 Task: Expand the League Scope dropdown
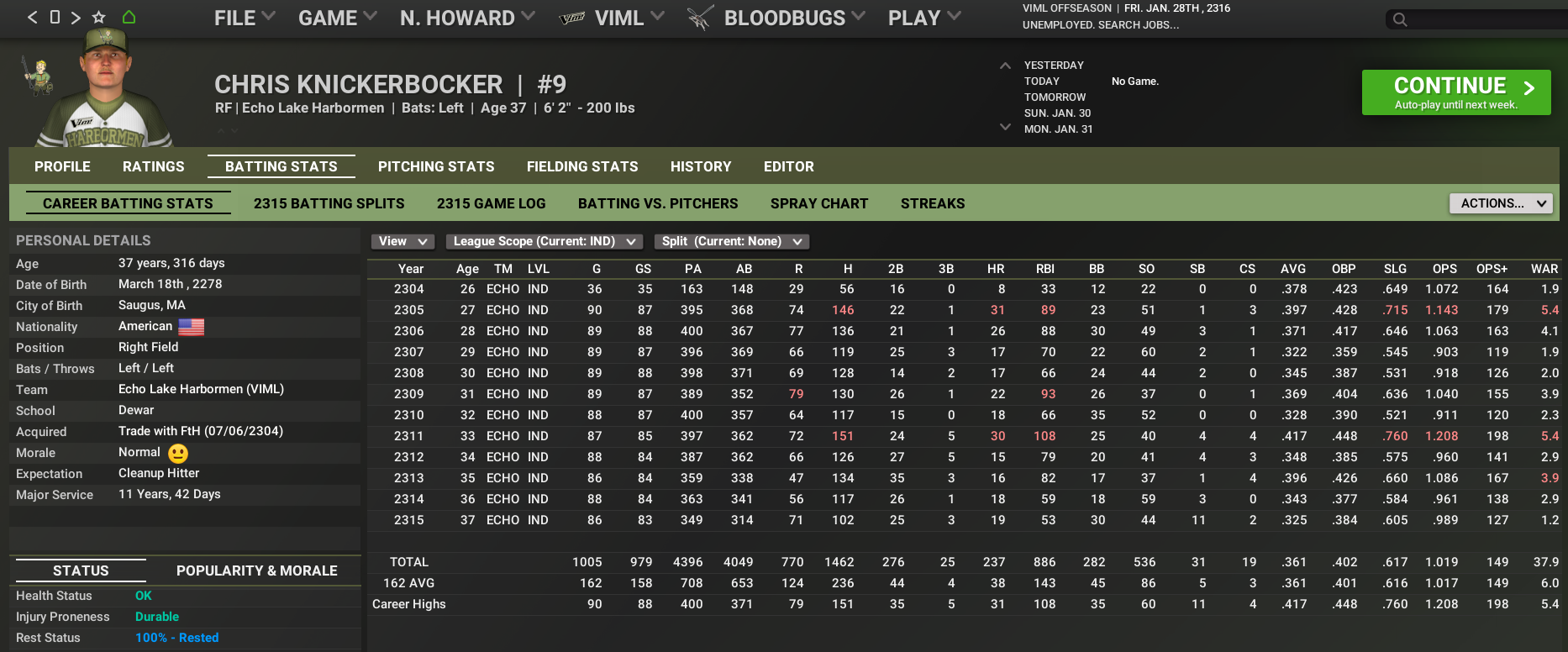(x=544, y=242)
